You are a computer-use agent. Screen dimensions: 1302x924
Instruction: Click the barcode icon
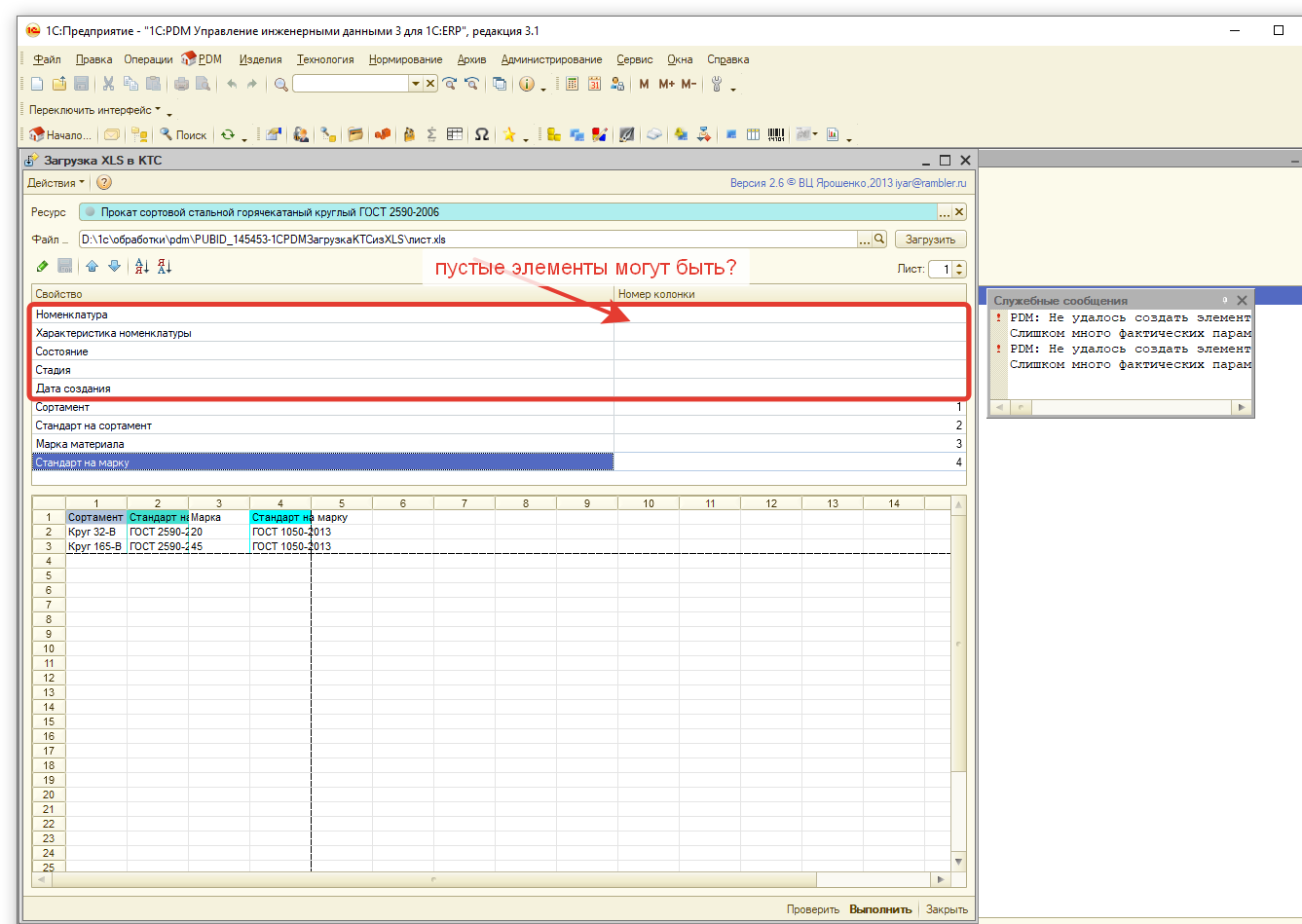(776, 135)
